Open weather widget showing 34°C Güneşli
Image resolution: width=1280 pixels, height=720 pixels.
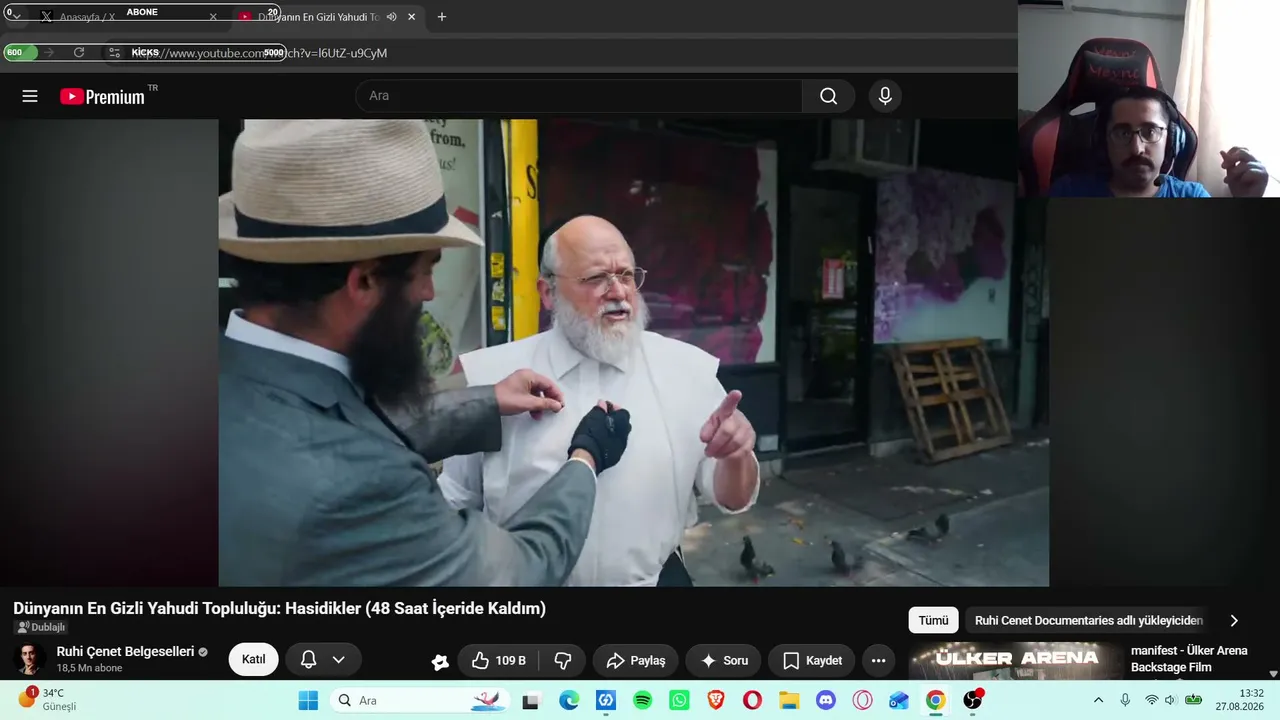[x=47, y=699]
